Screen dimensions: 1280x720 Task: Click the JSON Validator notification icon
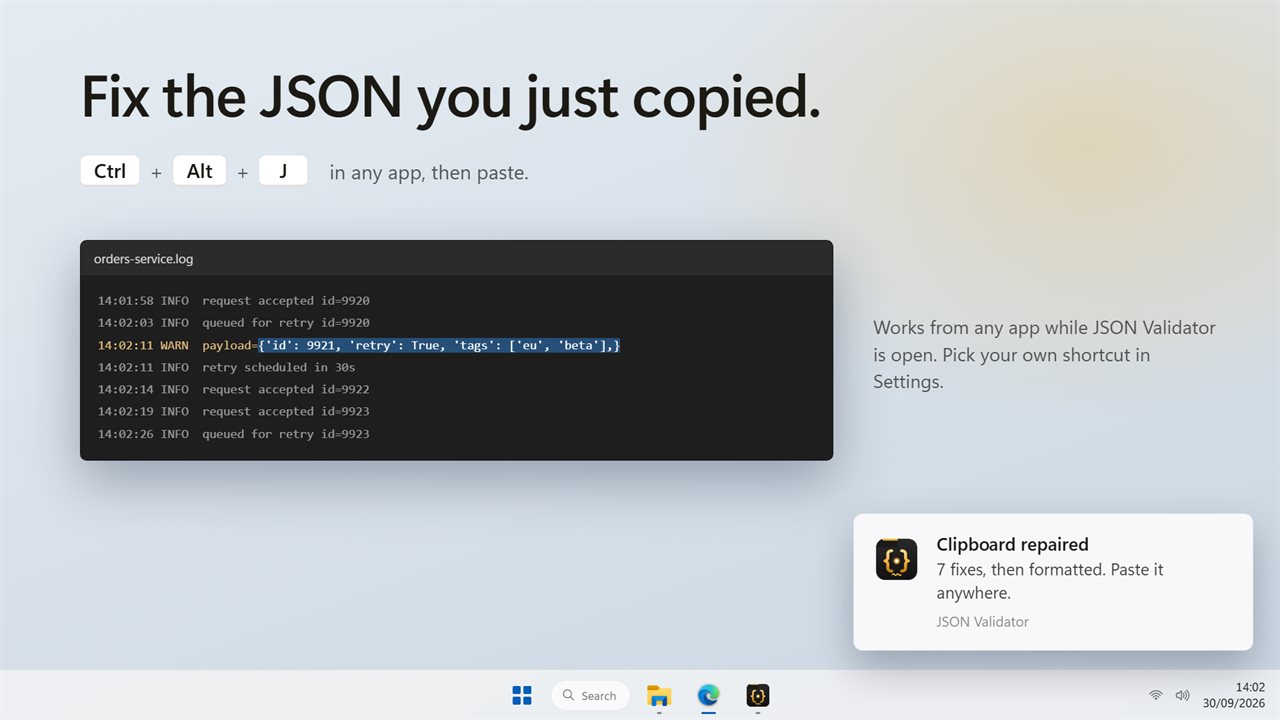pyautogui.click(x=896, y=559)
